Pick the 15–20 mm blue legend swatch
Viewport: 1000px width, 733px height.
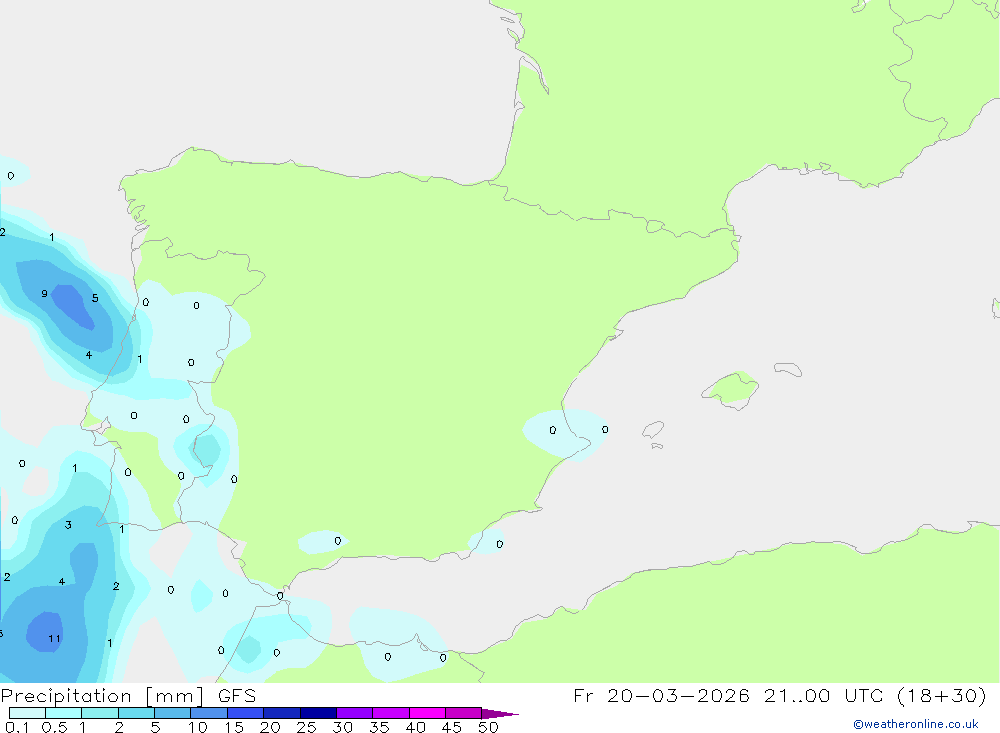245,713
